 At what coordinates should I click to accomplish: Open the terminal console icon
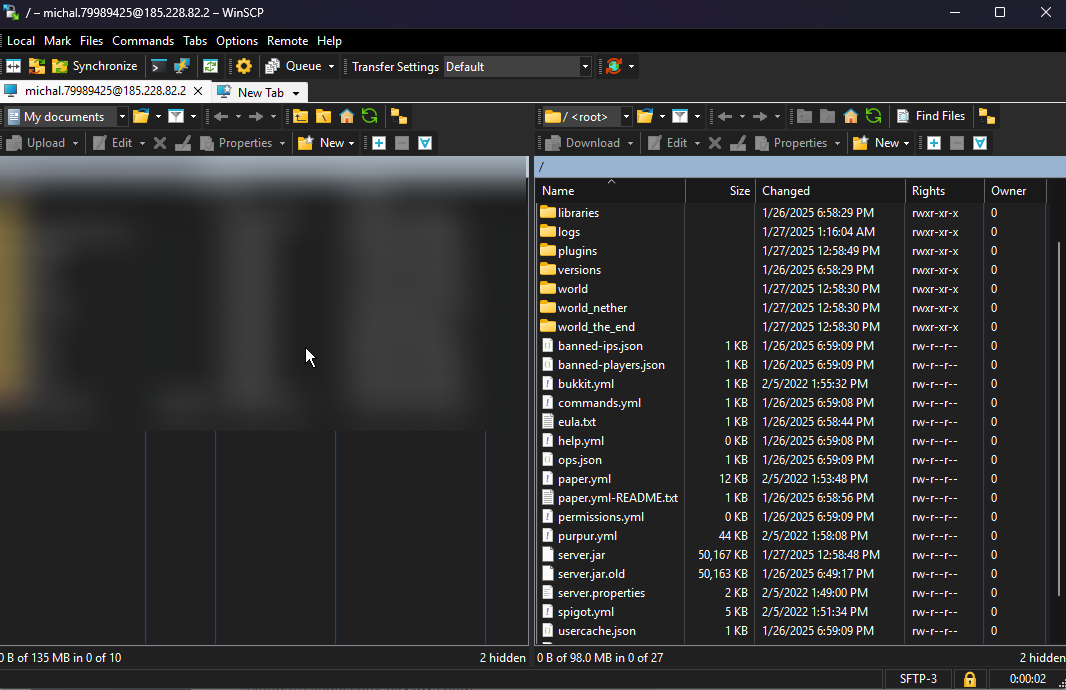pos(158,66)
